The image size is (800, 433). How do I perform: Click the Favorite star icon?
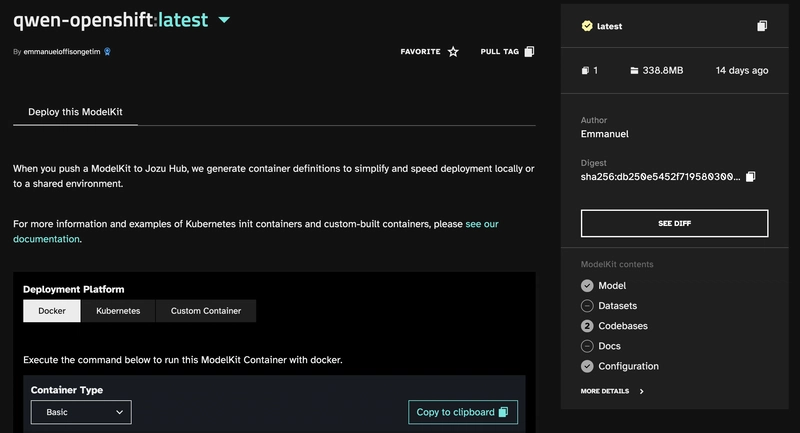coord(453,52)
